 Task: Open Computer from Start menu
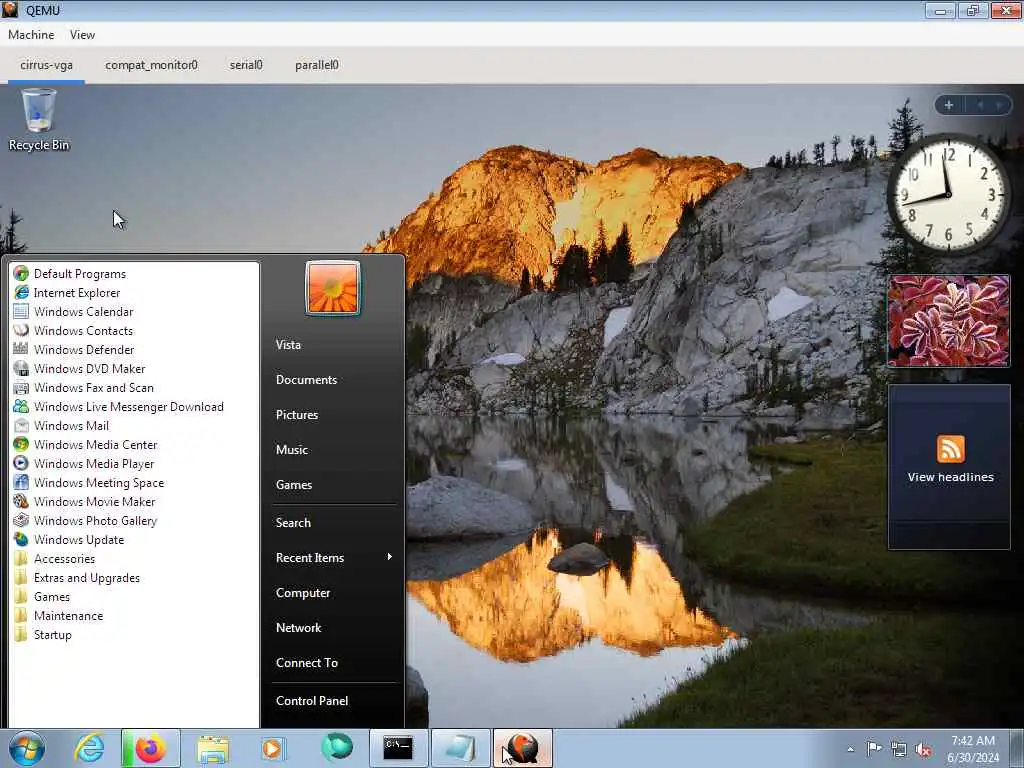click(303, 592)
